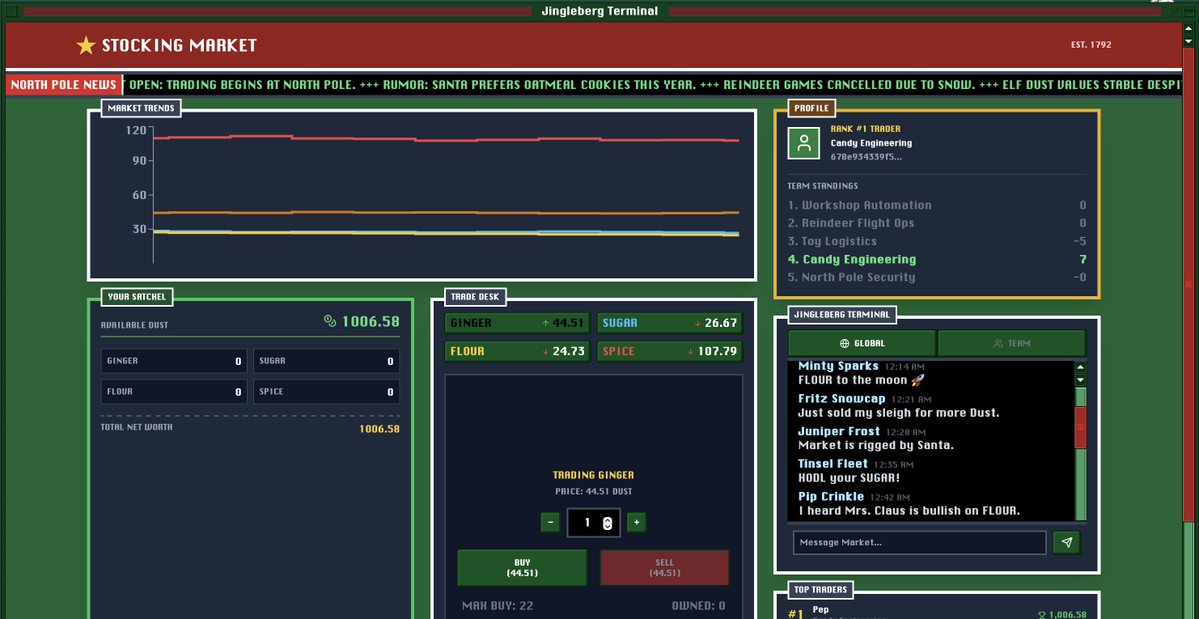Click the 'Jingleberg Terminal' window title
Image resolution: width=1199 pixels, height=619 pixels.
(600, 11)
